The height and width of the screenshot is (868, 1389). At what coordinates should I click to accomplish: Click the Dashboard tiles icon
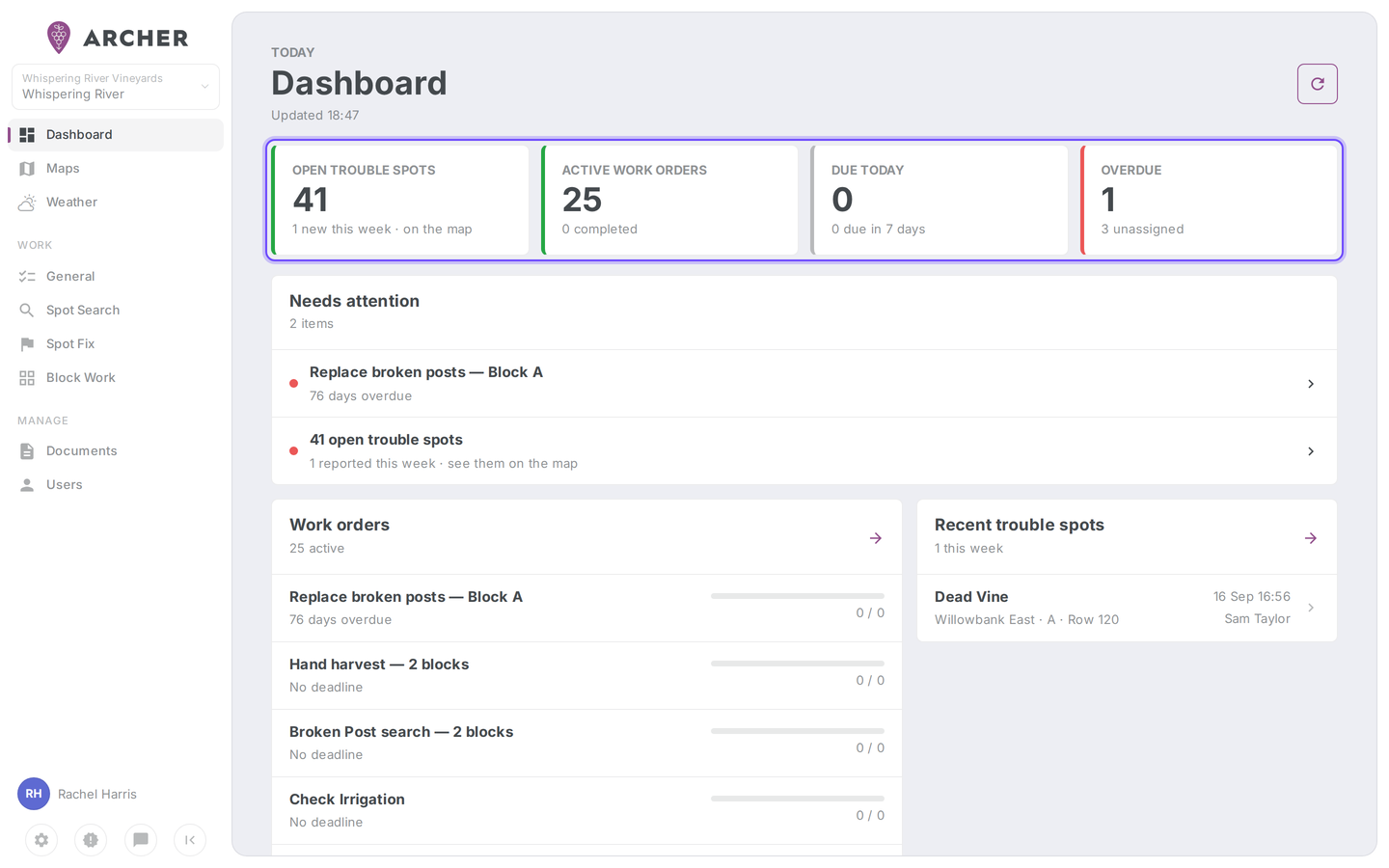(x=27, y=135)
